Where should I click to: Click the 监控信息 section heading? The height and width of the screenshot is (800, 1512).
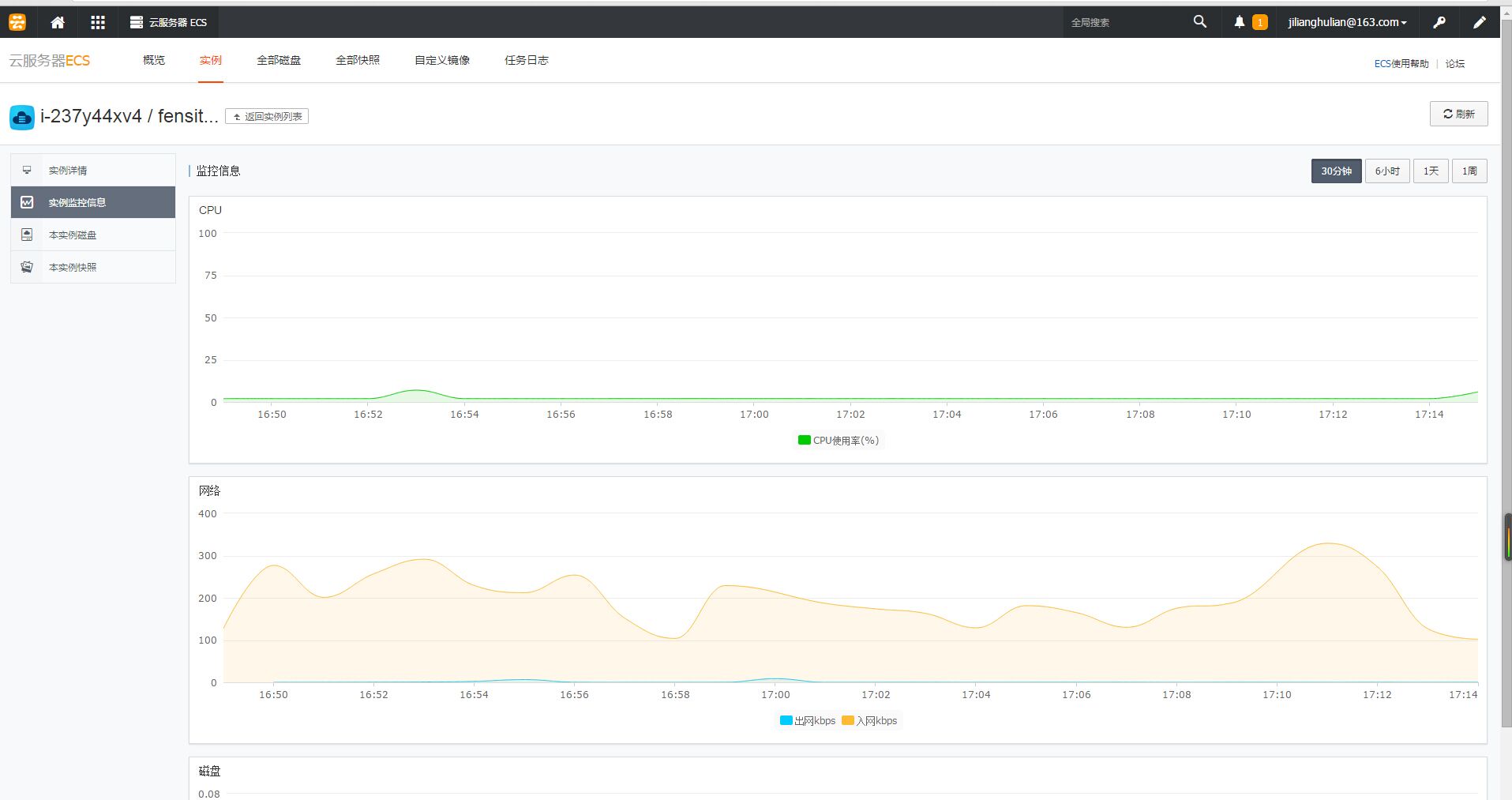click(x=218, y=171)
